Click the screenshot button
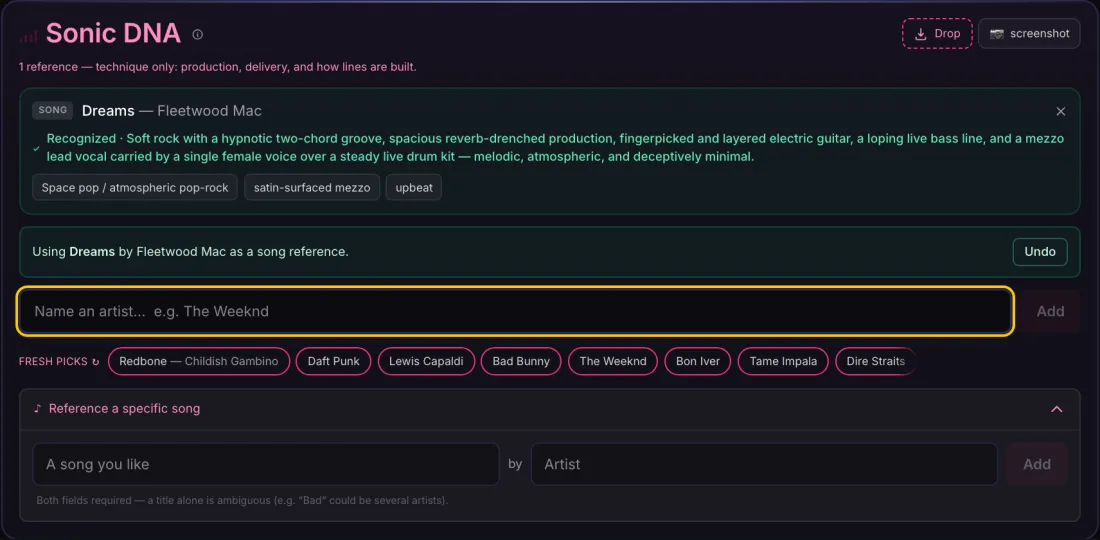Image resolution: width=1100 pixels, height=540 pixels. click(x=1028, y=33)
